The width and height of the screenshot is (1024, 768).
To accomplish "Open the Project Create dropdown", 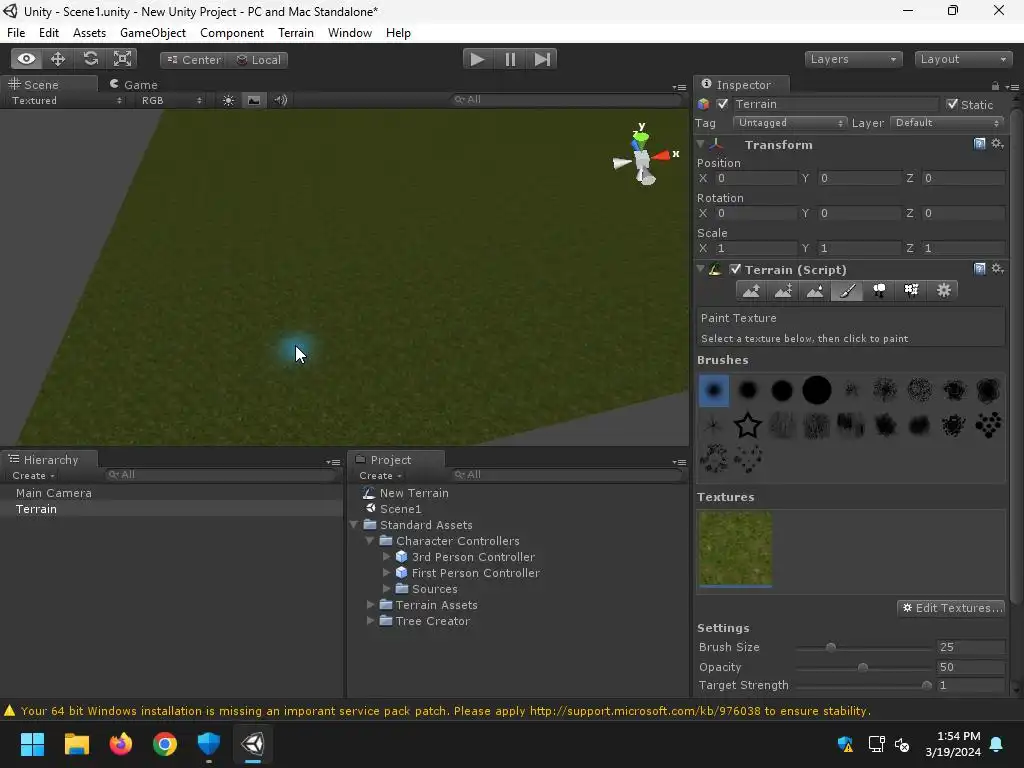I will tap(380, 475).
